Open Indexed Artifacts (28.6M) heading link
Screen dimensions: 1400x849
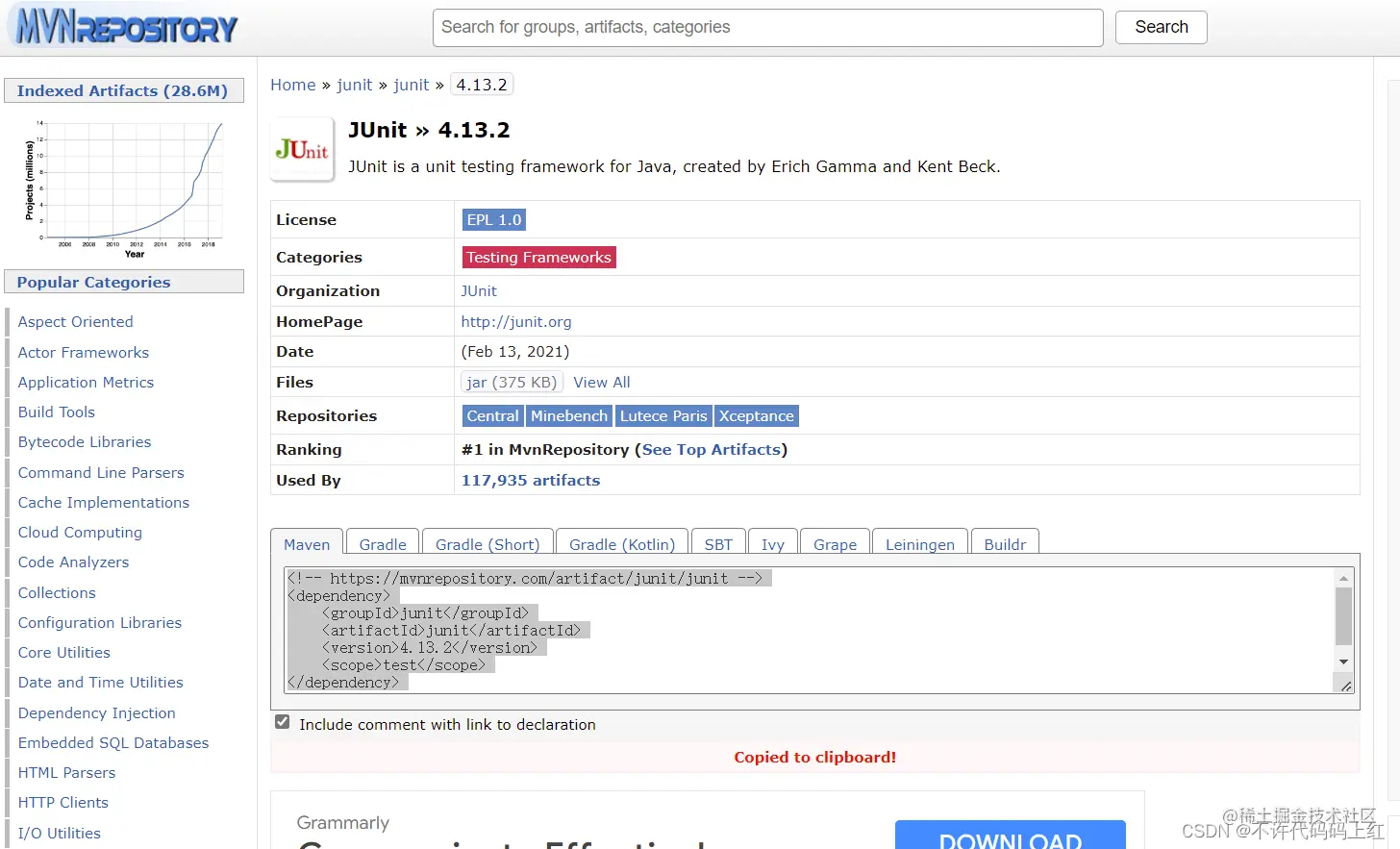pos(122,90)
